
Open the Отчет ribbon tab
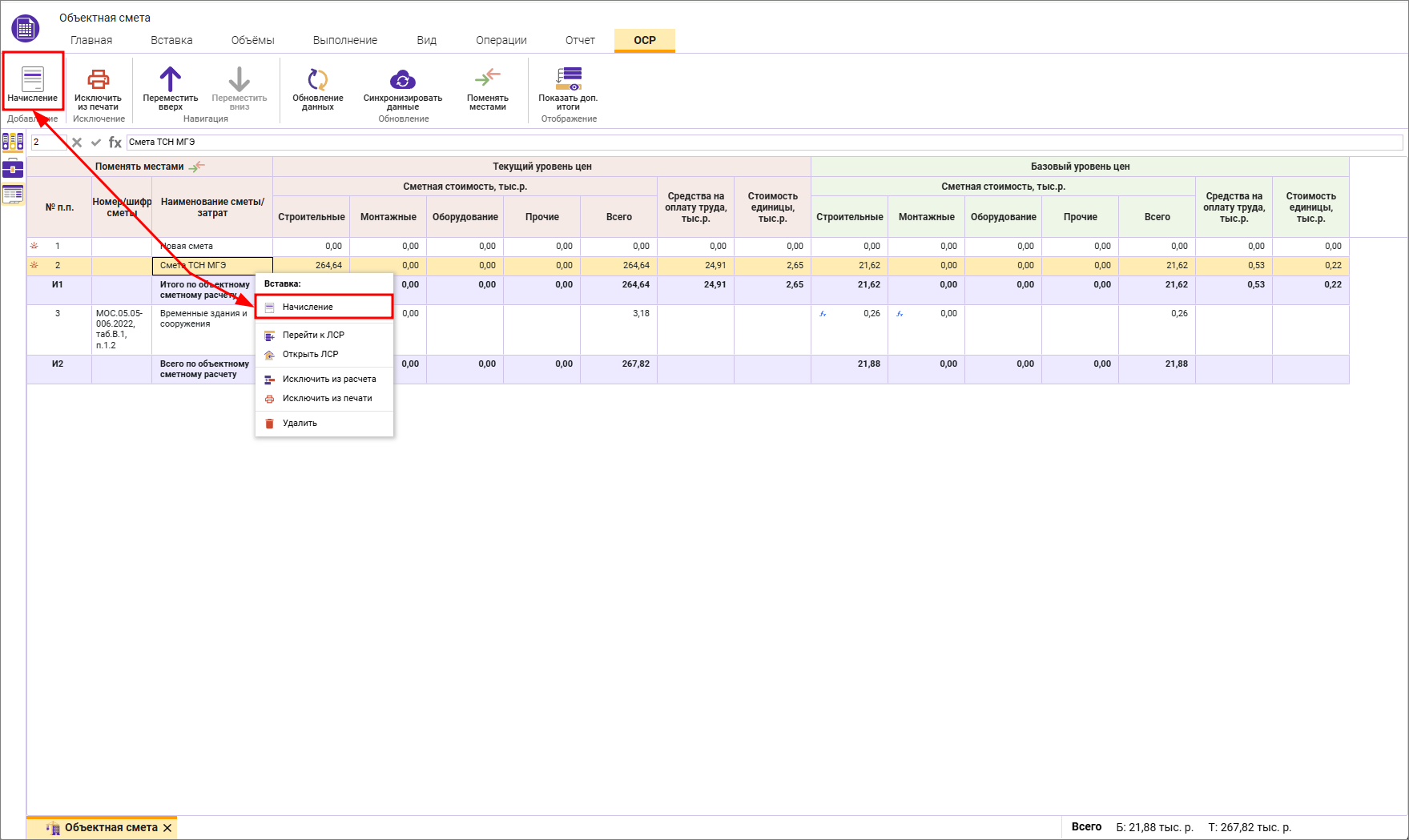(580, 40)
